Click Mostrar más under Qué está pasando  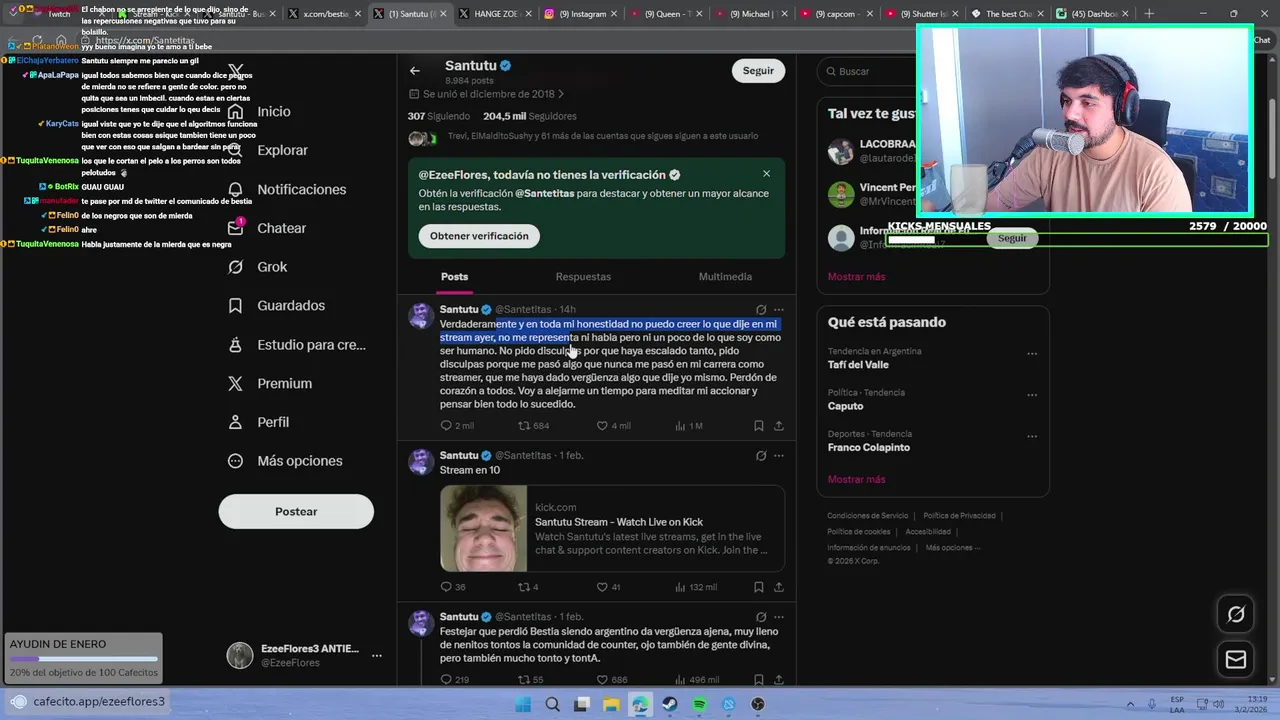[x=856, y=480]
